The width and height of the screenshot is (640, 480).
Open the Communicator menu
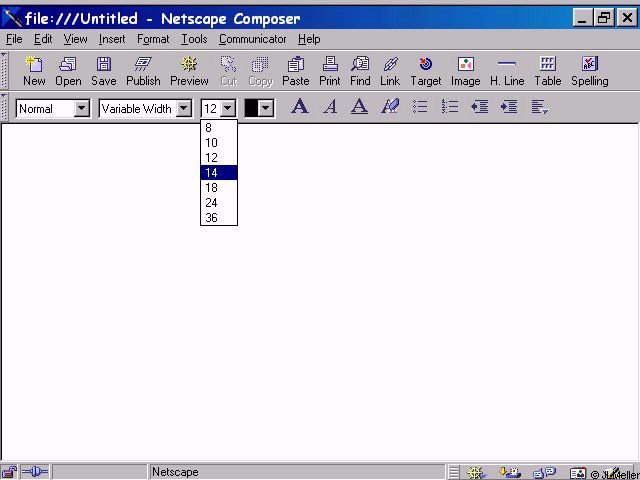coord(252,39)
